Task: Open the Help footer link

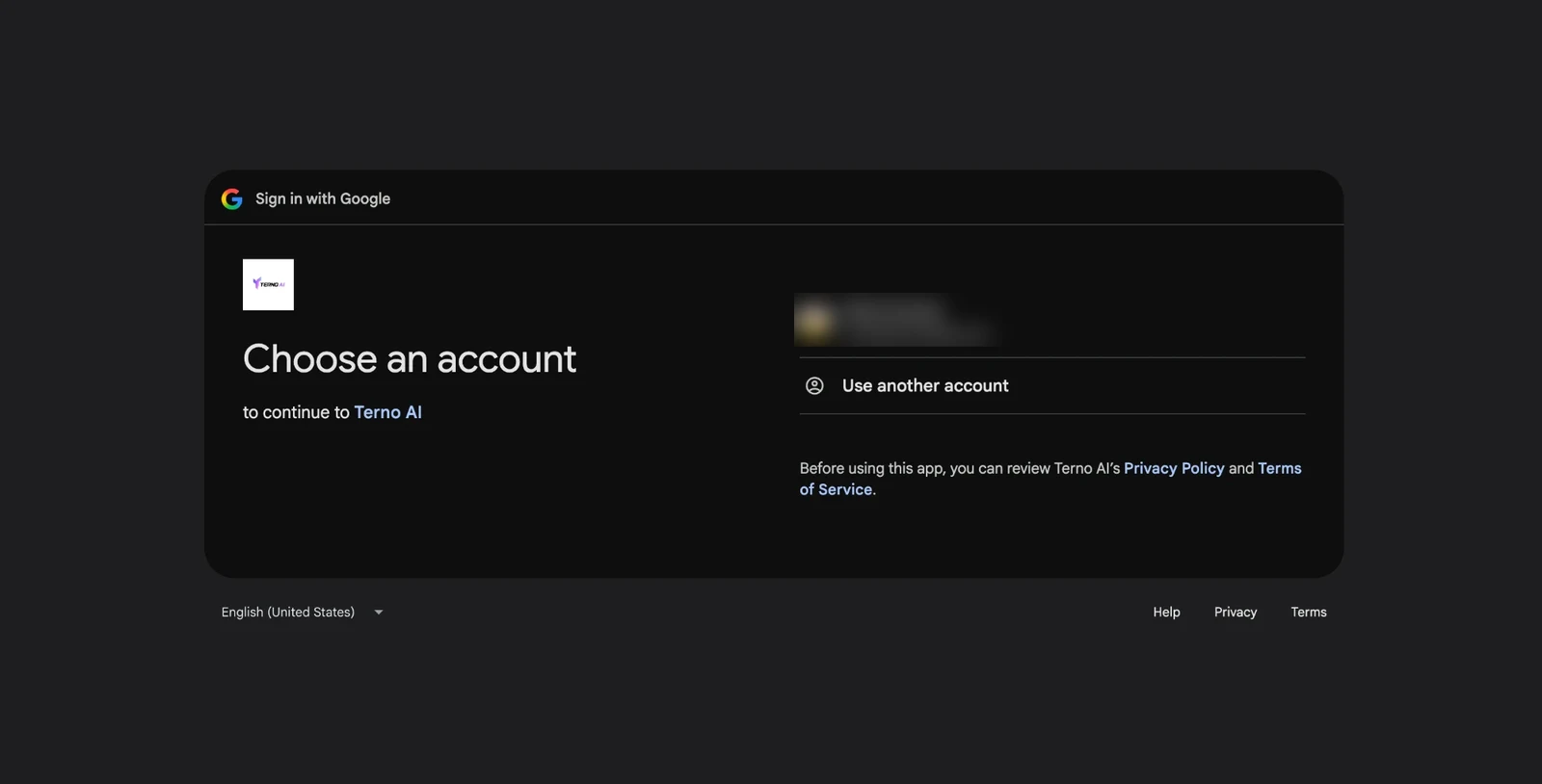Action: pos(1166,613)
